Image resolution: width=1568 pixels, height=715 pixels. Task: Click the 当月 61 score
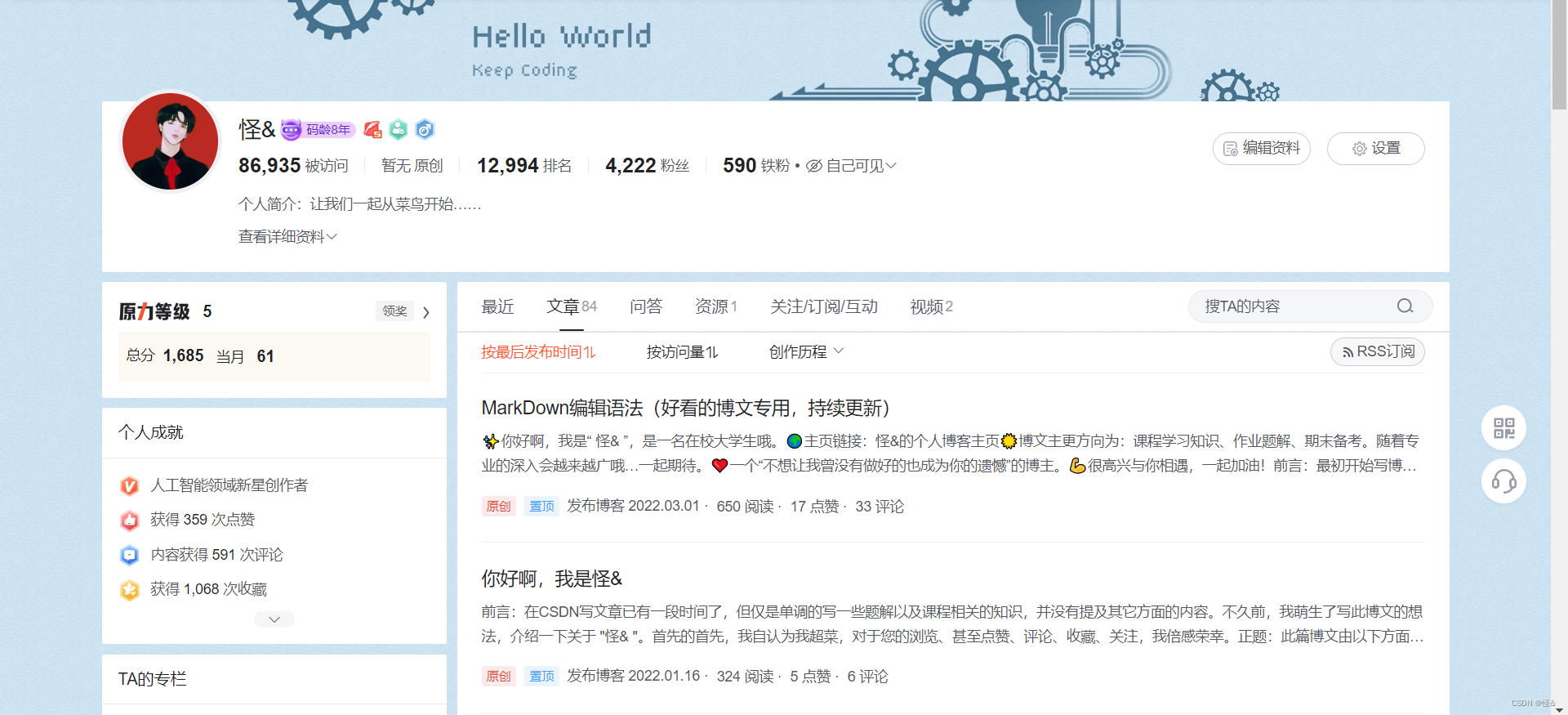245,356
